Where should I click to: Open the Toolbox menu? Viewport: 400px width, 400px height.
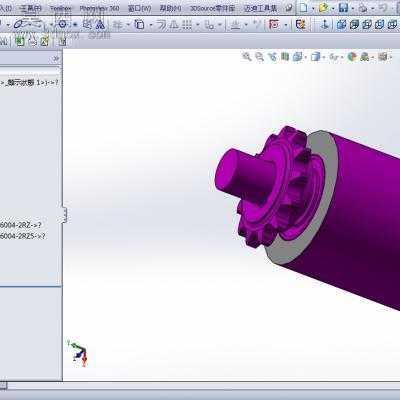(x=61, y=8)
